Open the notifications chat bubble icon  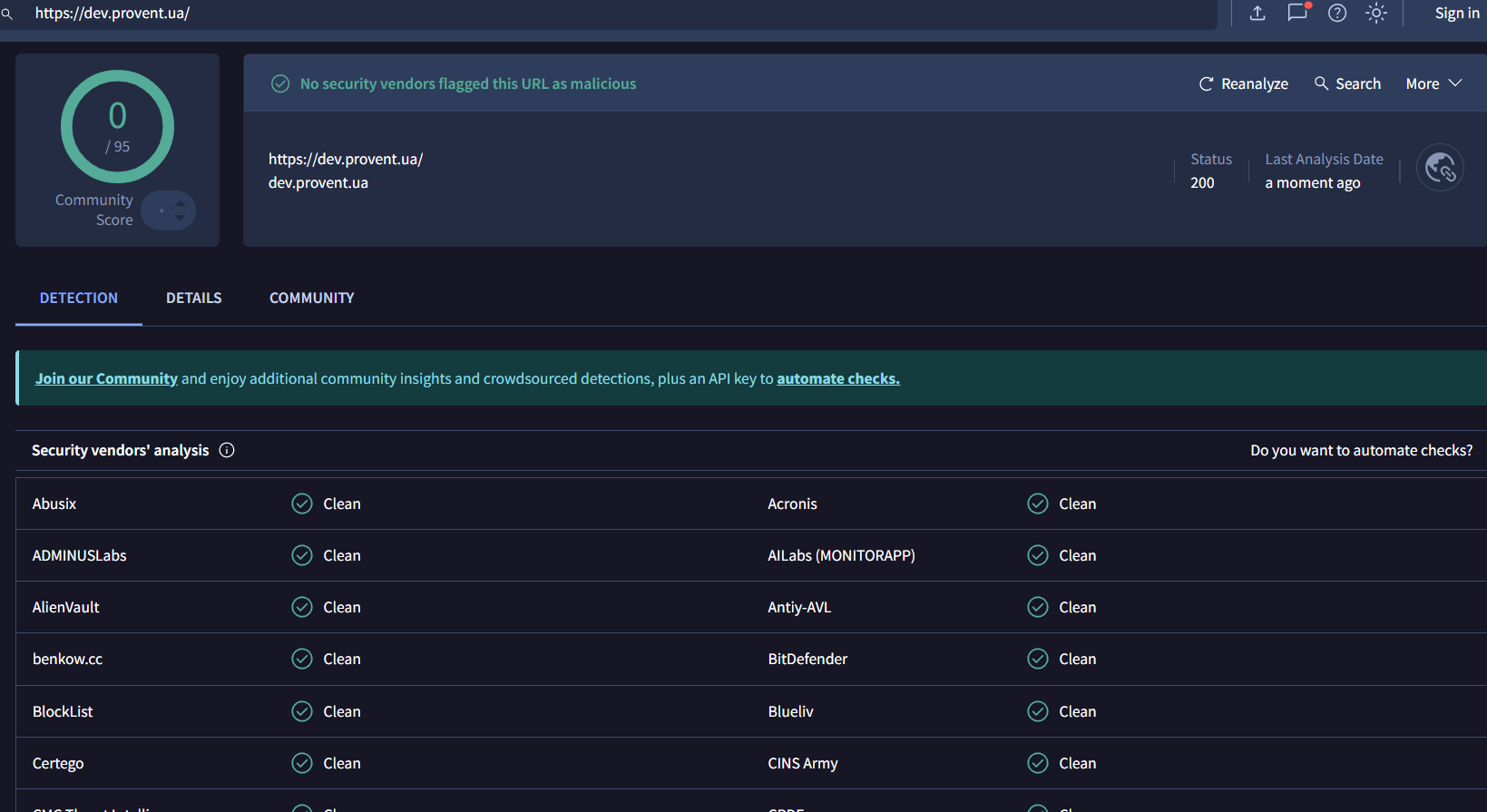click(x=1297, y=13)
